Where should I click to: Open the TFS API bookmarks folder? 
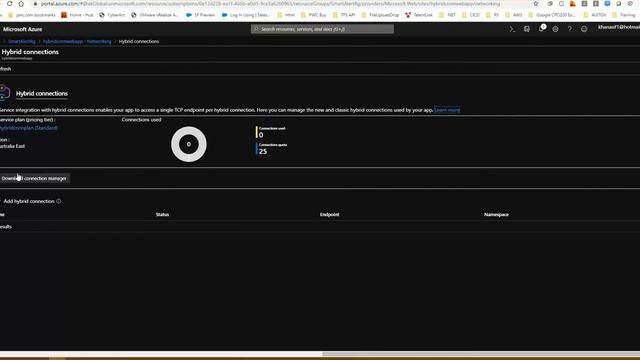coord(344,15)
